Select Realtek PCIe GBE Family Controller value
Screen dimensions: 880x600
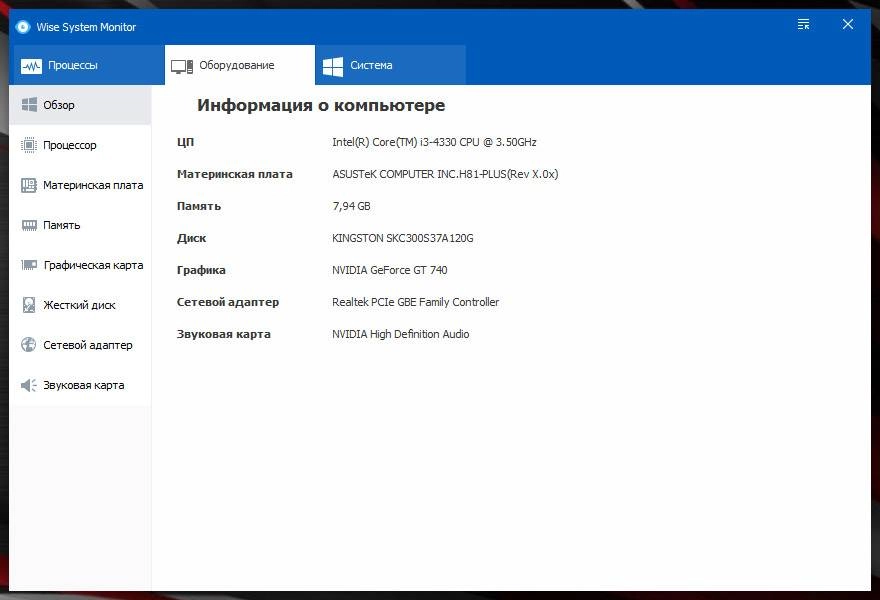415,302
